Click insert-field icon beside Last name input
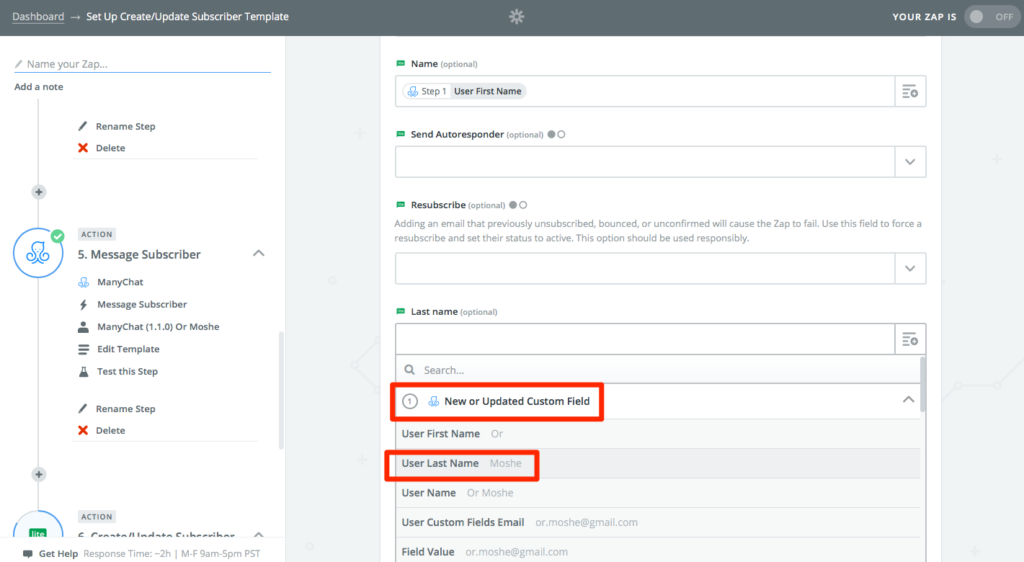This screenshot has width=1024, height=562. point(910,339)
